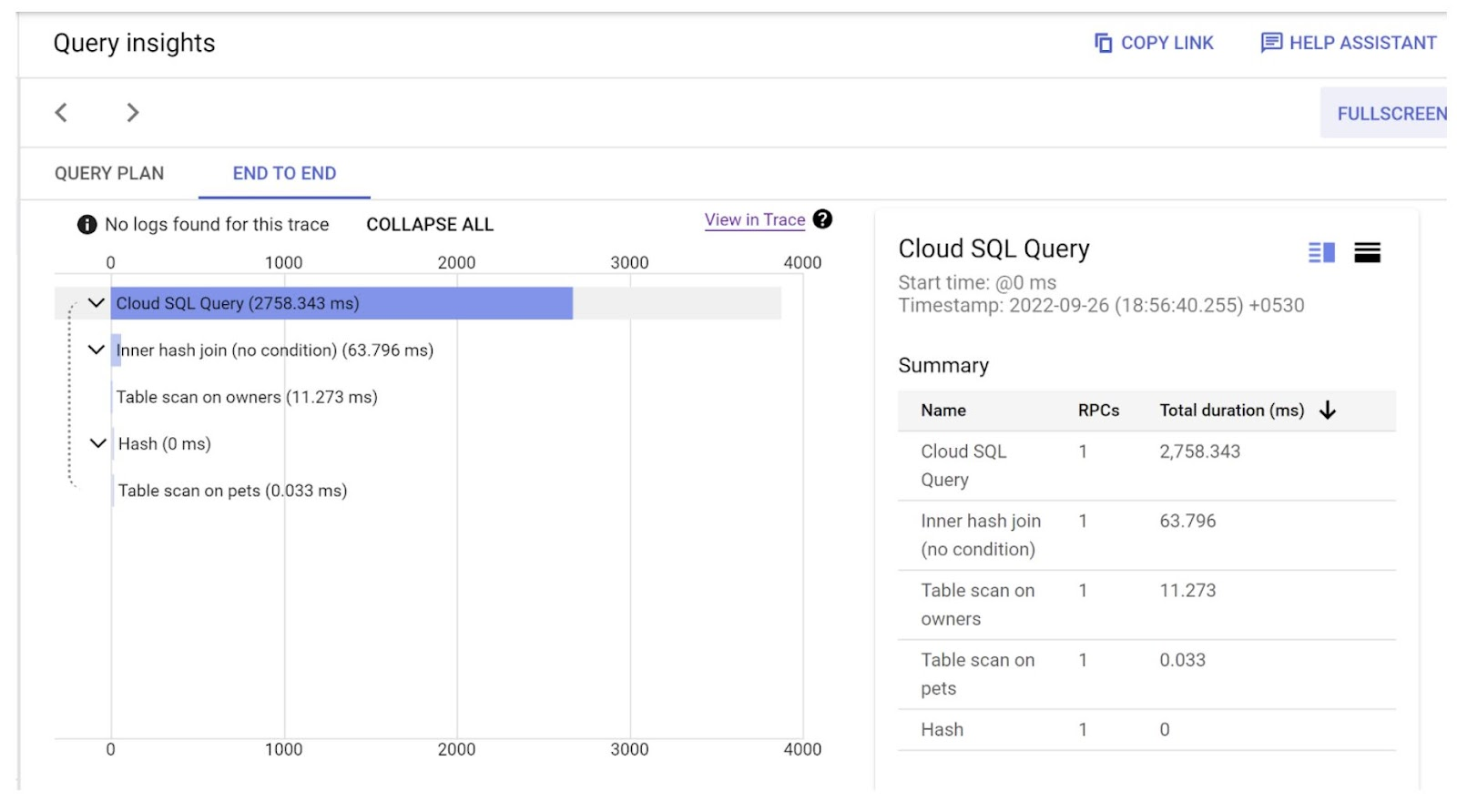The width and height of the screenshot is (1457, 812).
Task: Sort by the Name column header
Action: coord(943,411)
